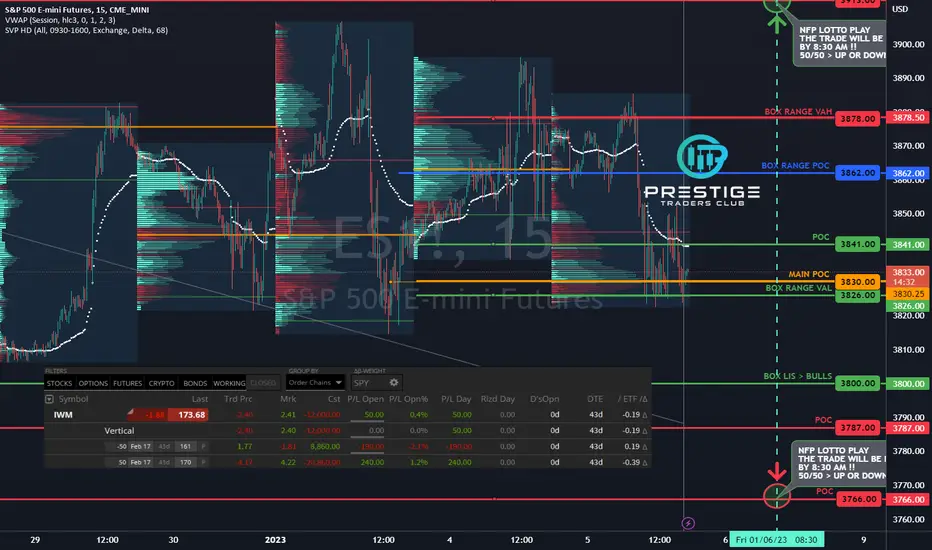Click the green 3800.00 BOX LIS tag
This screenshot has height=550, width=932.
click(x=857, y=383)
